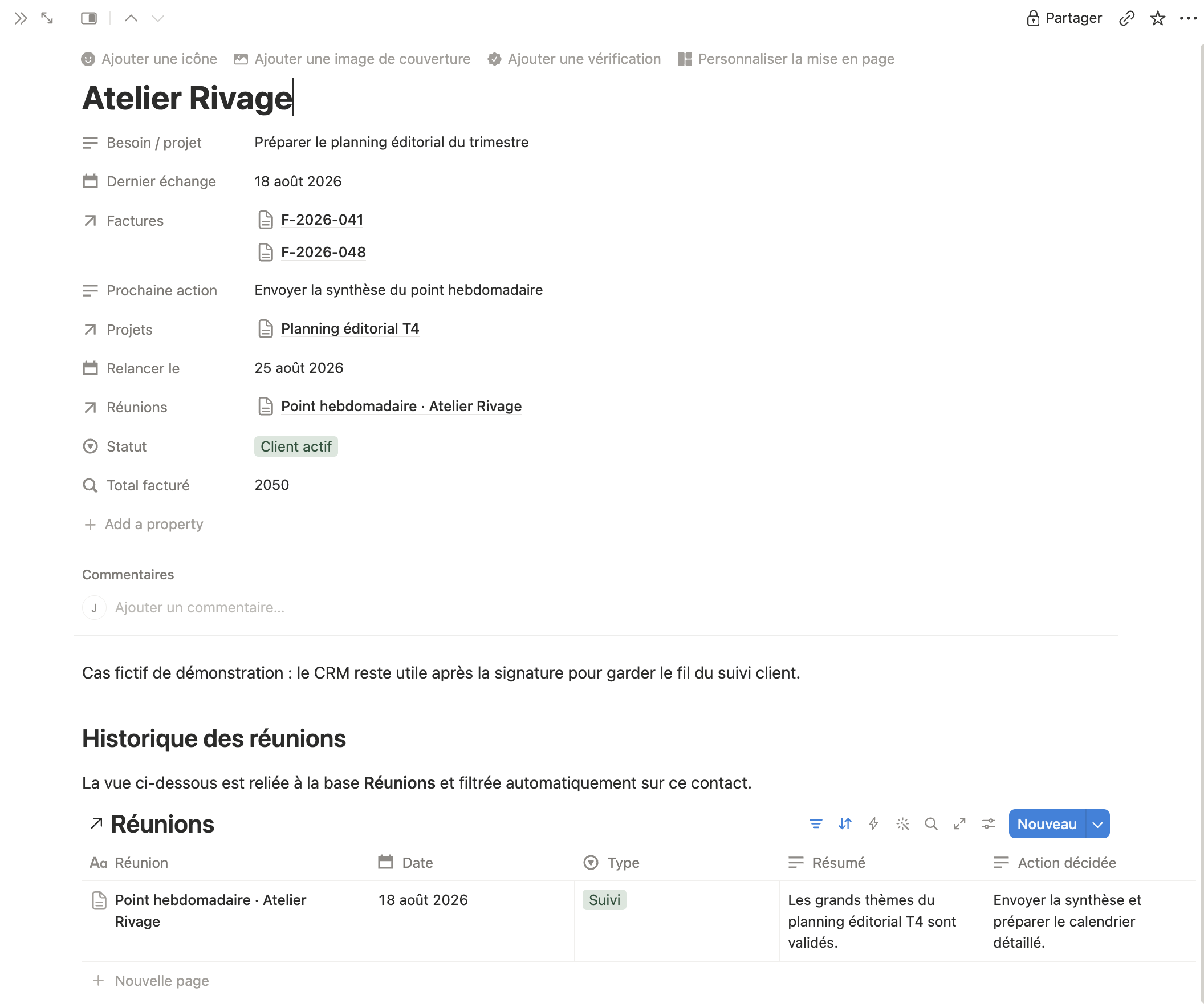Edit Dernier échange date 18 août 2026
Screen dimensions: 1204x1007
point(298,181)
